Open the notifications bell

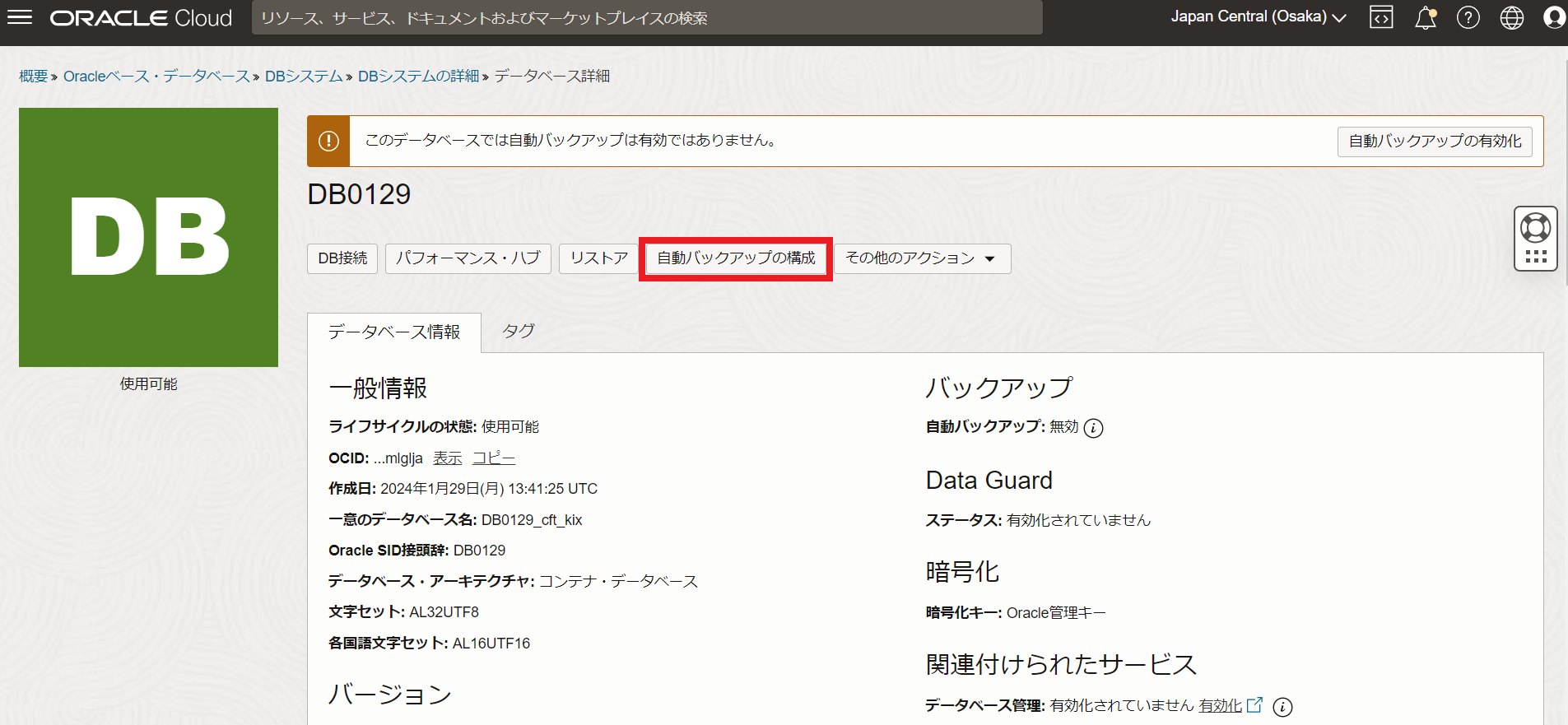tap(1425, 17)
